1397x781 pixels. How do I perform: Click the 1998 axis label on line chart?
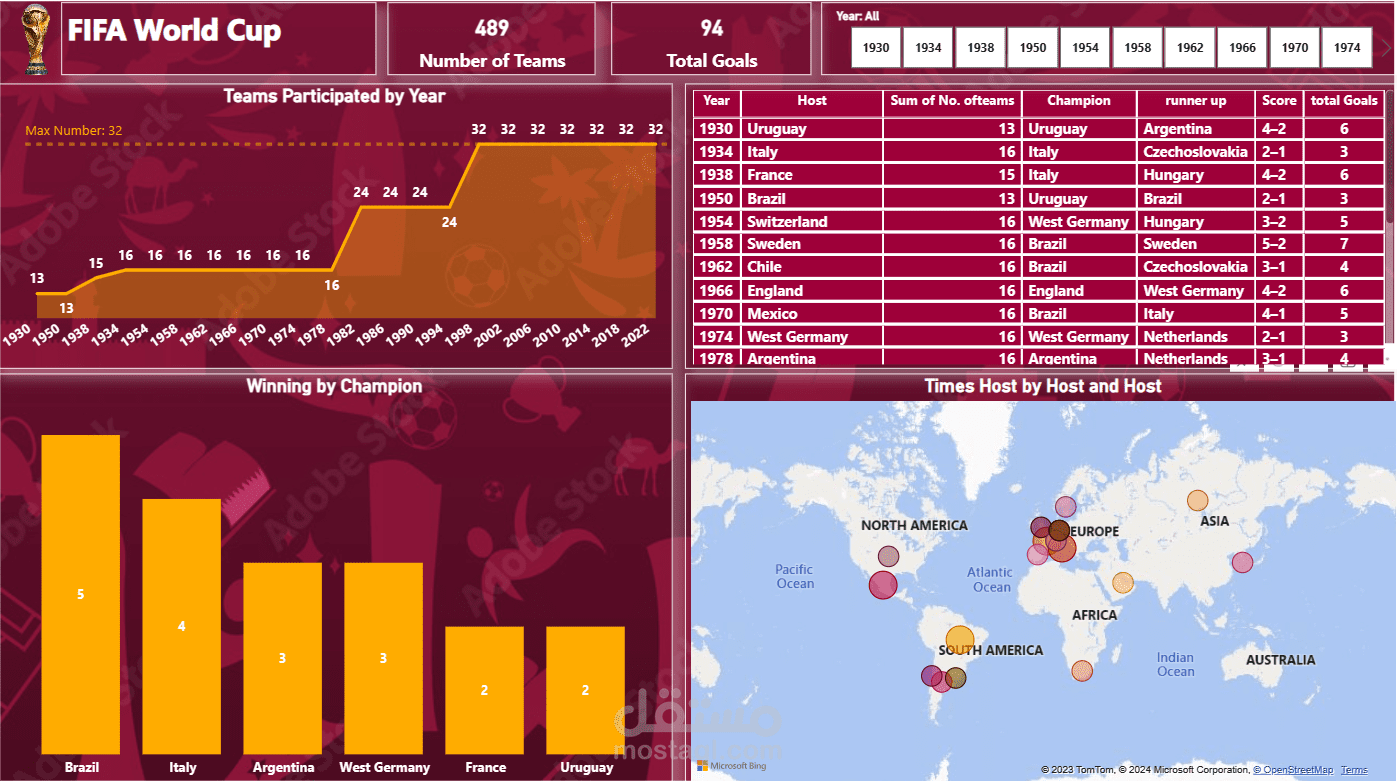point(460,333)
